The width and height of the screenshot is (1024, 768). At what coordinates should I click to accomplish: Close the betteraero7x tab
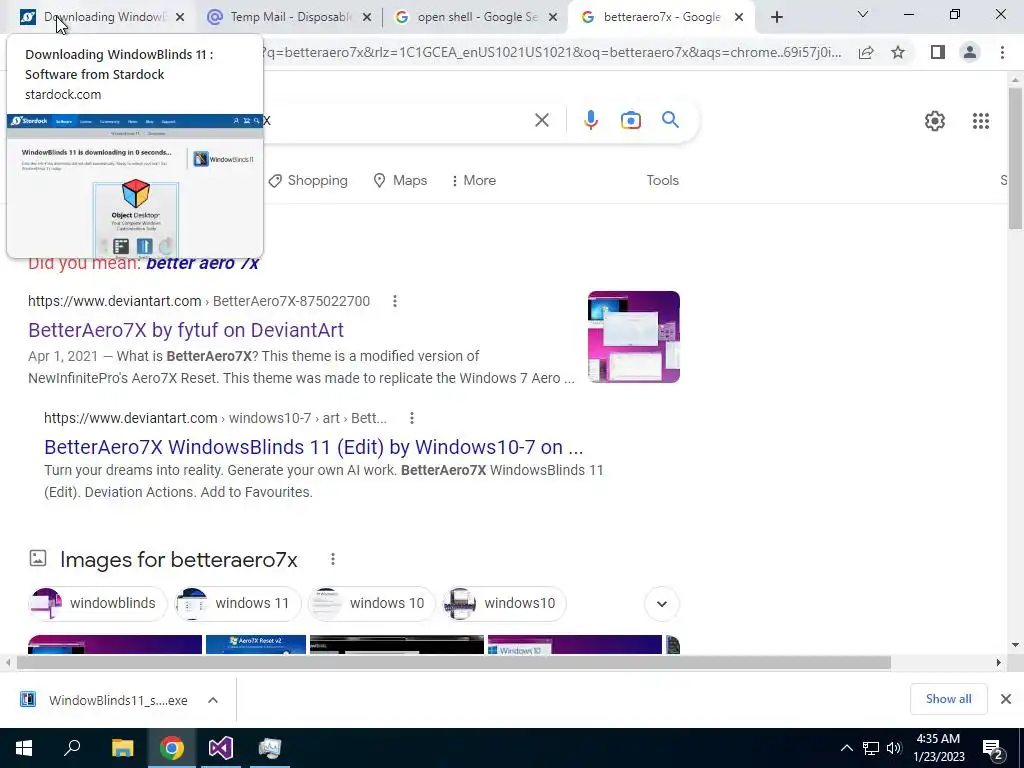click(739, 18)
